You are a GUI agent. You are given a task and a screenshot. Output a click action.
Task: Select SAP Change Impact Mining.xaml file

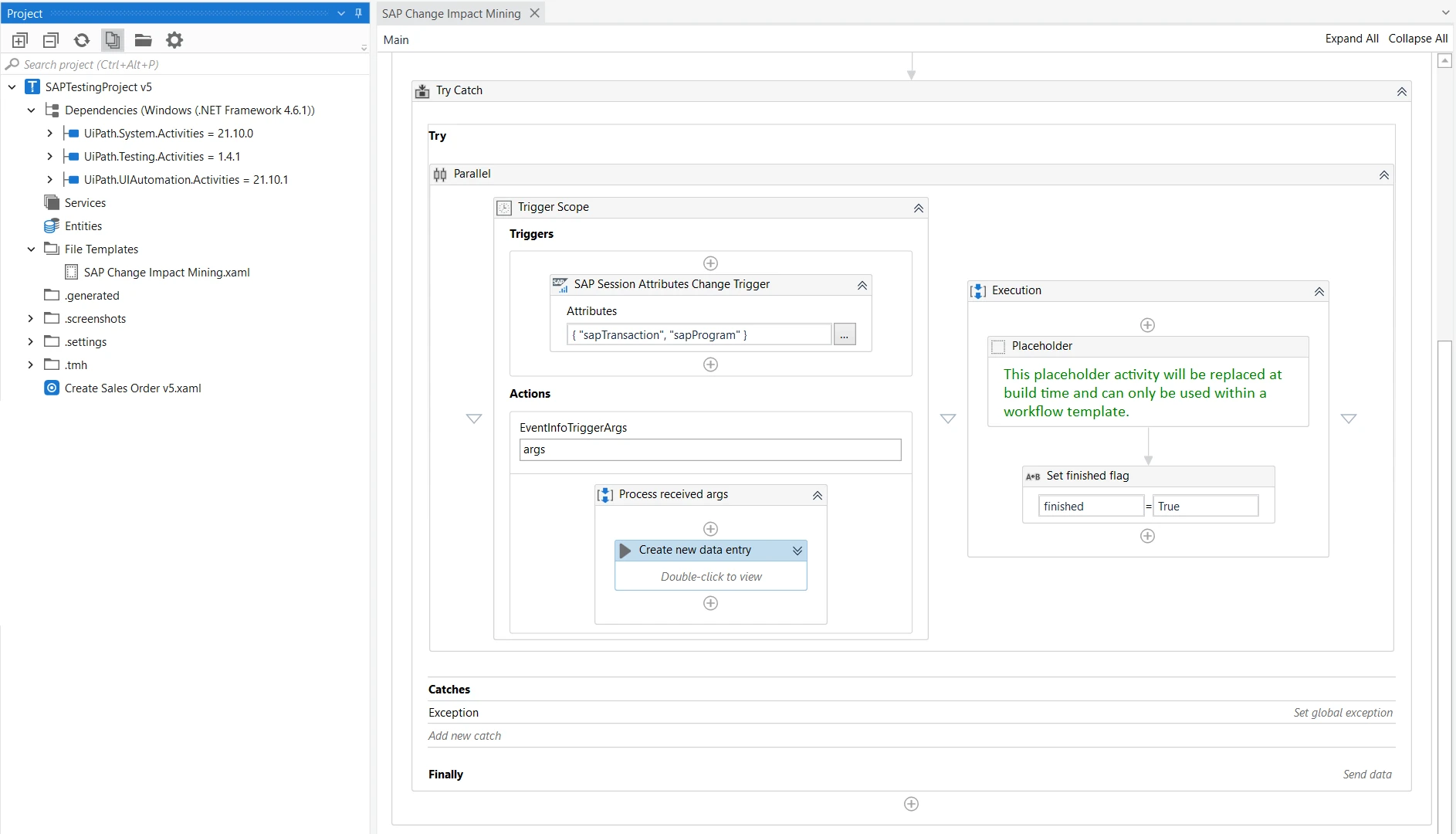[x=167, y=273]
